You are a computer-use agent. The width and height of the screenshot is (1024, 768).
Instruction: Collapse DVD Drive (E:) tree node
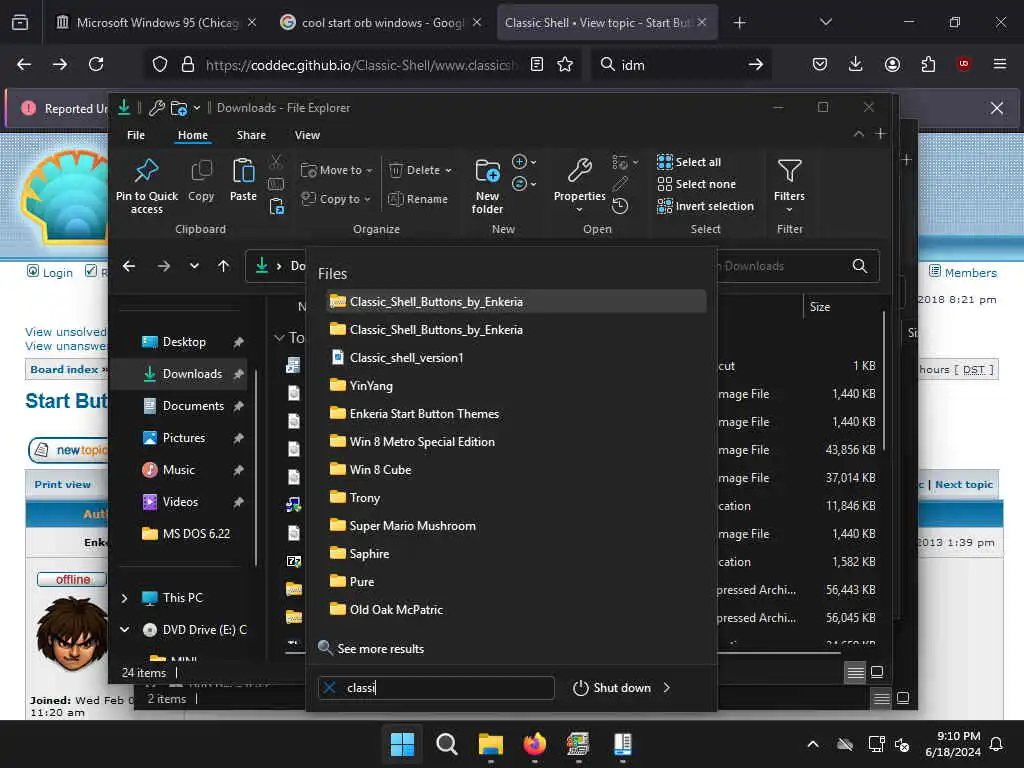125,630
